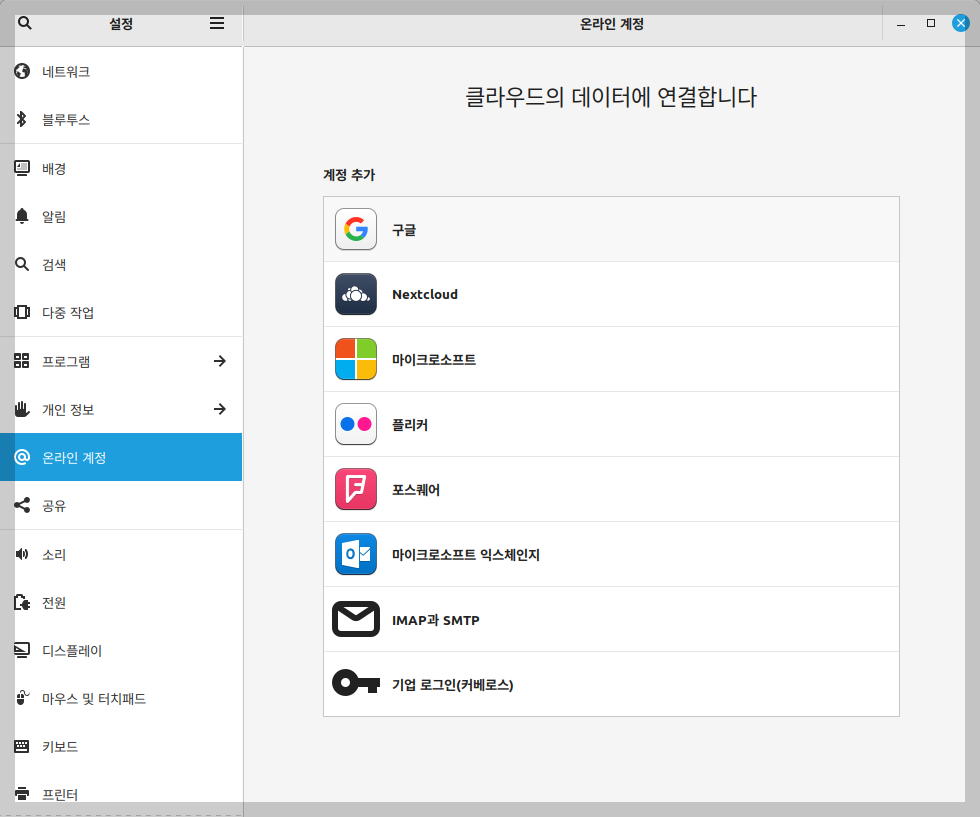
Task: Click the share icon beside 공유
Action: click(x=22, y=505)
